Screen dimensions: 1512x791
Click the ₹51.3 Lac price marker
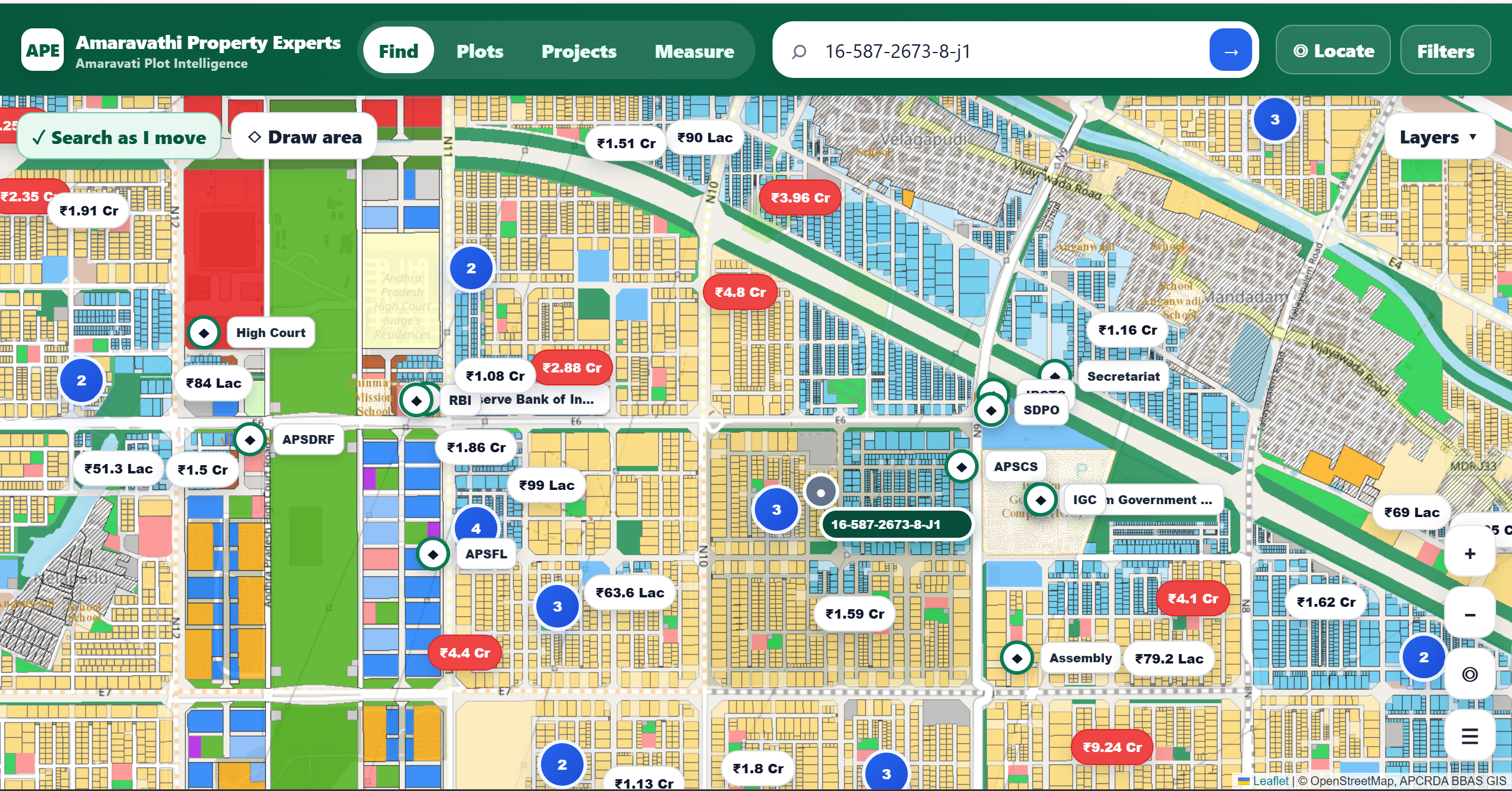coord(118,469)
